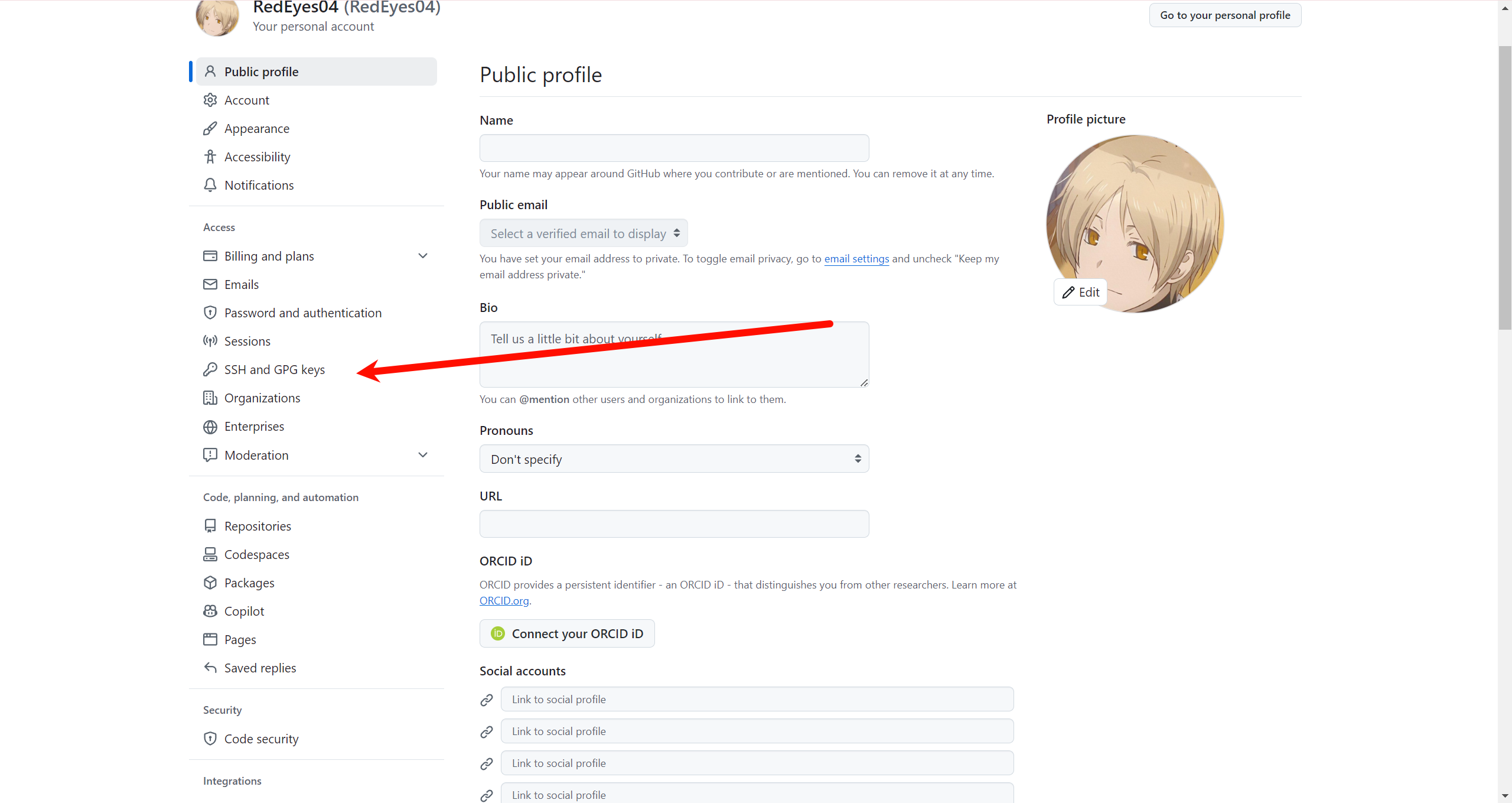Click Connect your ORCID iD button

pos(567,633)
